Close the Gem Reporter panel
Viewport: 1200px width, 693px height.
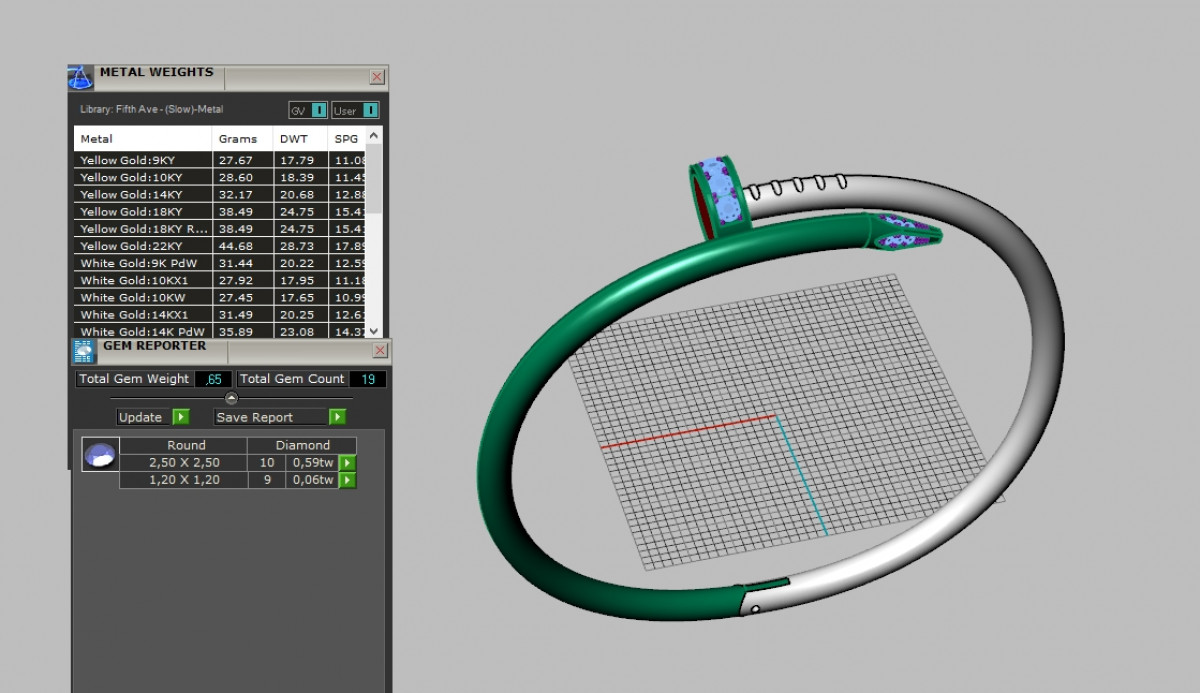pos(379,351)
